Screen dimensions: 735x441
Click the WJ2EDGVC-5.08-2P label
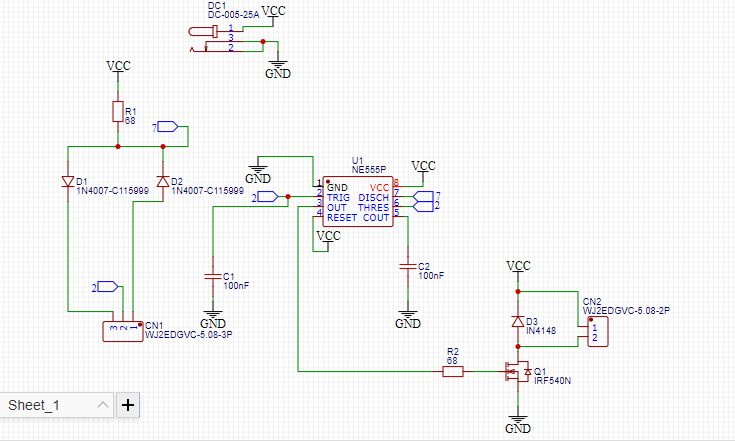point(626,310)
